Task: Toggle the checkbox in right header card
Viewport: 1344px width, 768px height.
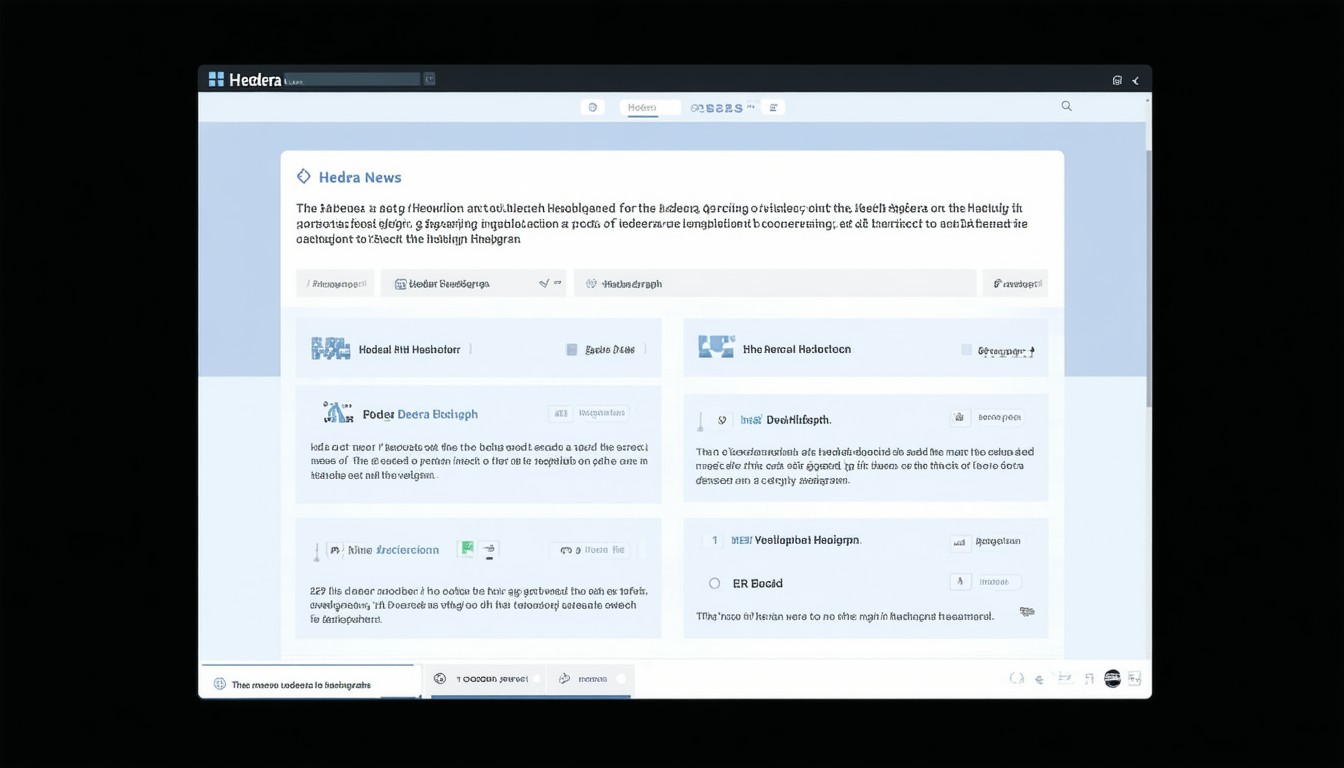Action: coord(966,350)
